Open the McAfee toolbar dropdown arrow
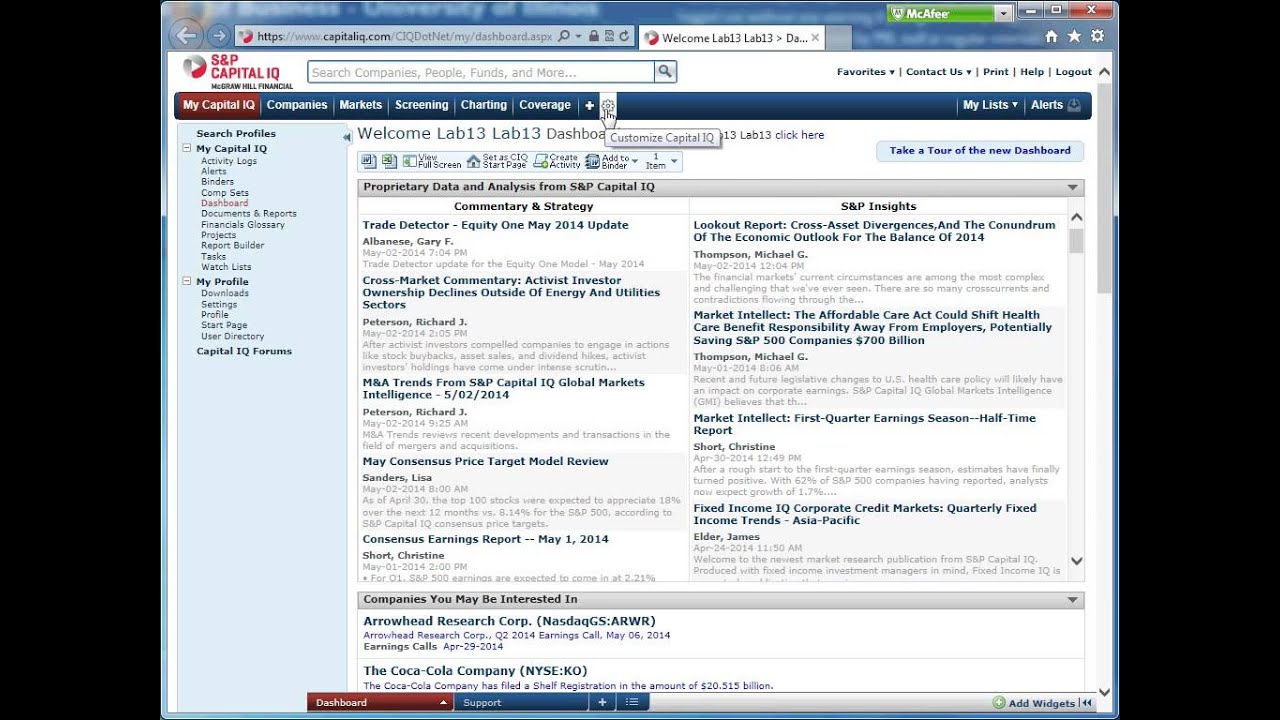Screen dimensions: 1280x720 [x=1003, y=13]
